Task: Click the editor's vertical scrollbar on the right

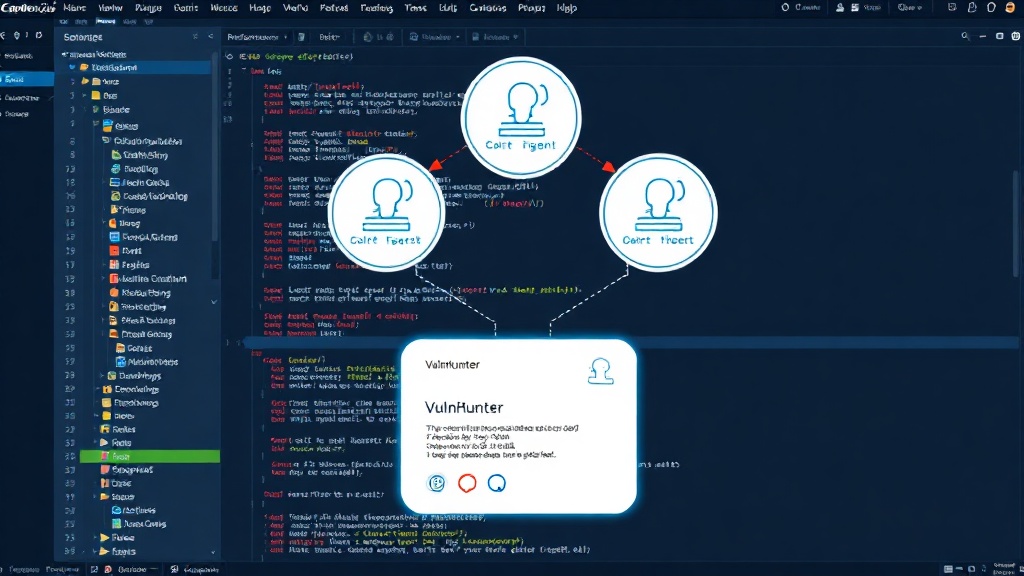Action: tap(1017, 222)
